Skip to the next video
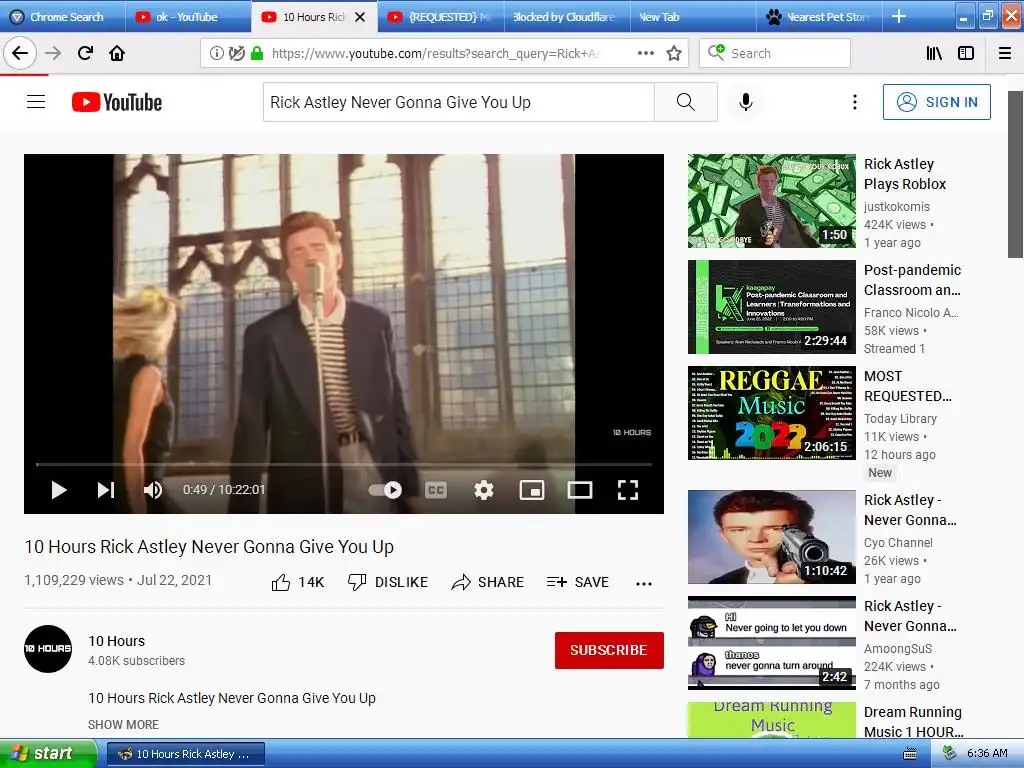The image size is (1024, 768). point(106,490)
